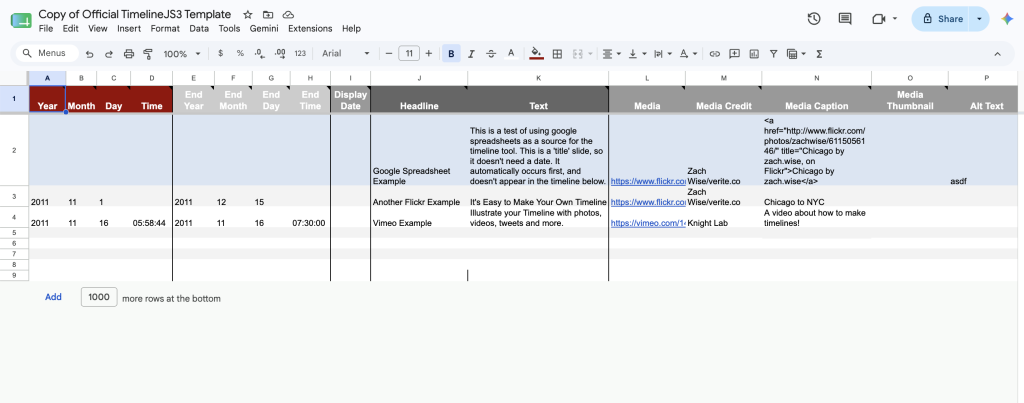This screenshot has width=1024, height=403.
Task: Star this spreadsheet
Action: tap(248, 14)
